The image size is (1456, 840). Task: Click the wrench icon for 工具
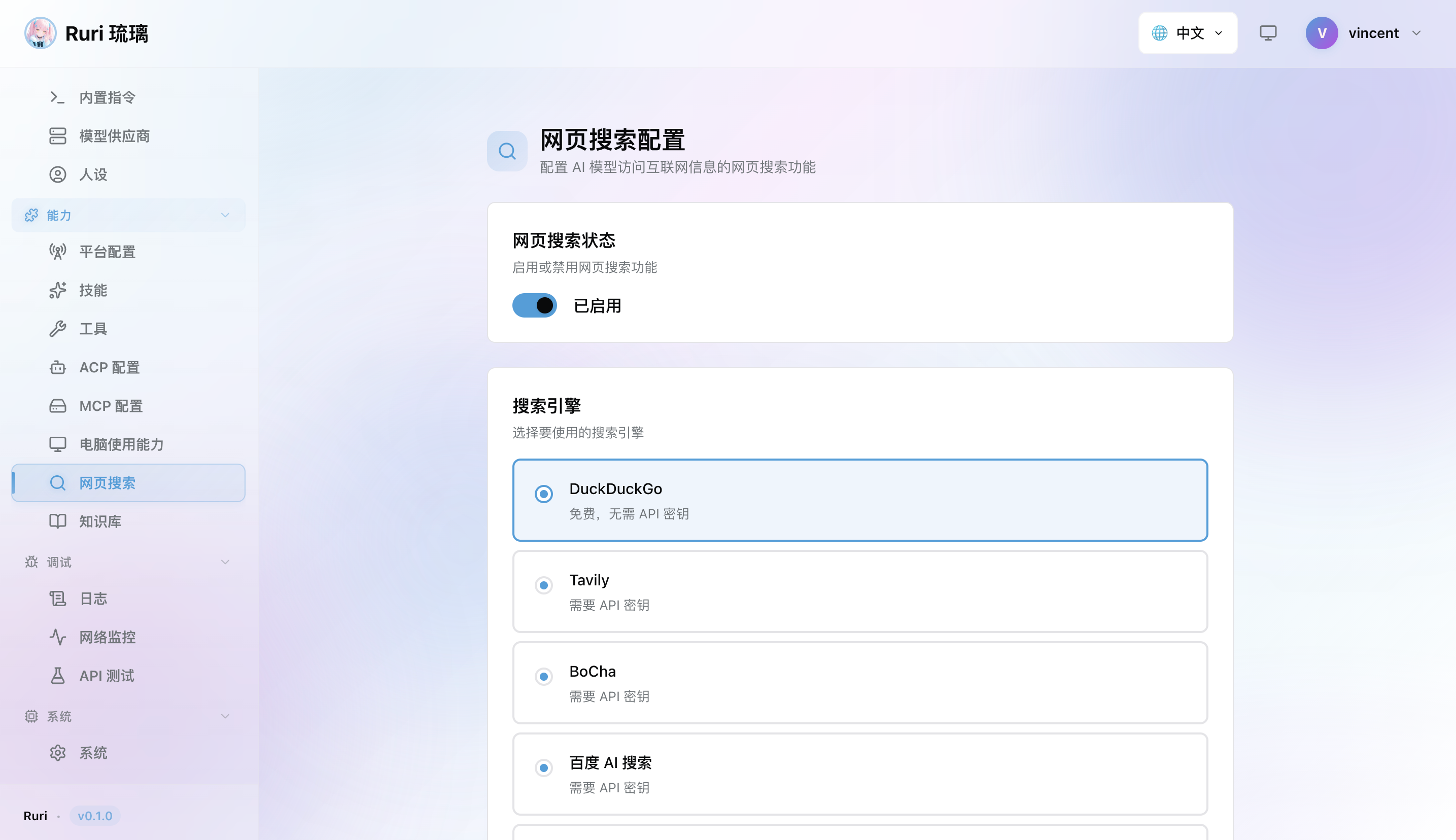point(58,329)
